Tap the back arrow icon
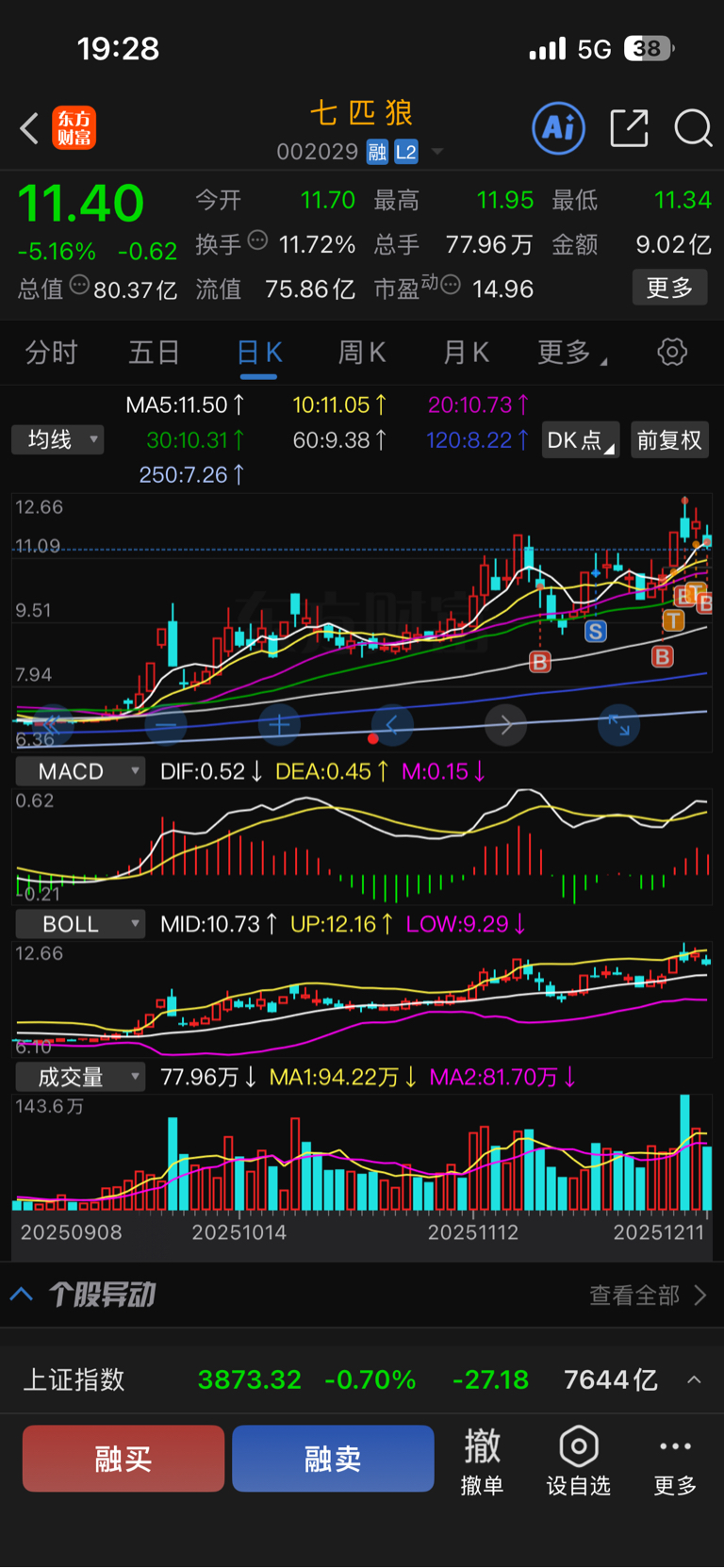 click(30, 128)
